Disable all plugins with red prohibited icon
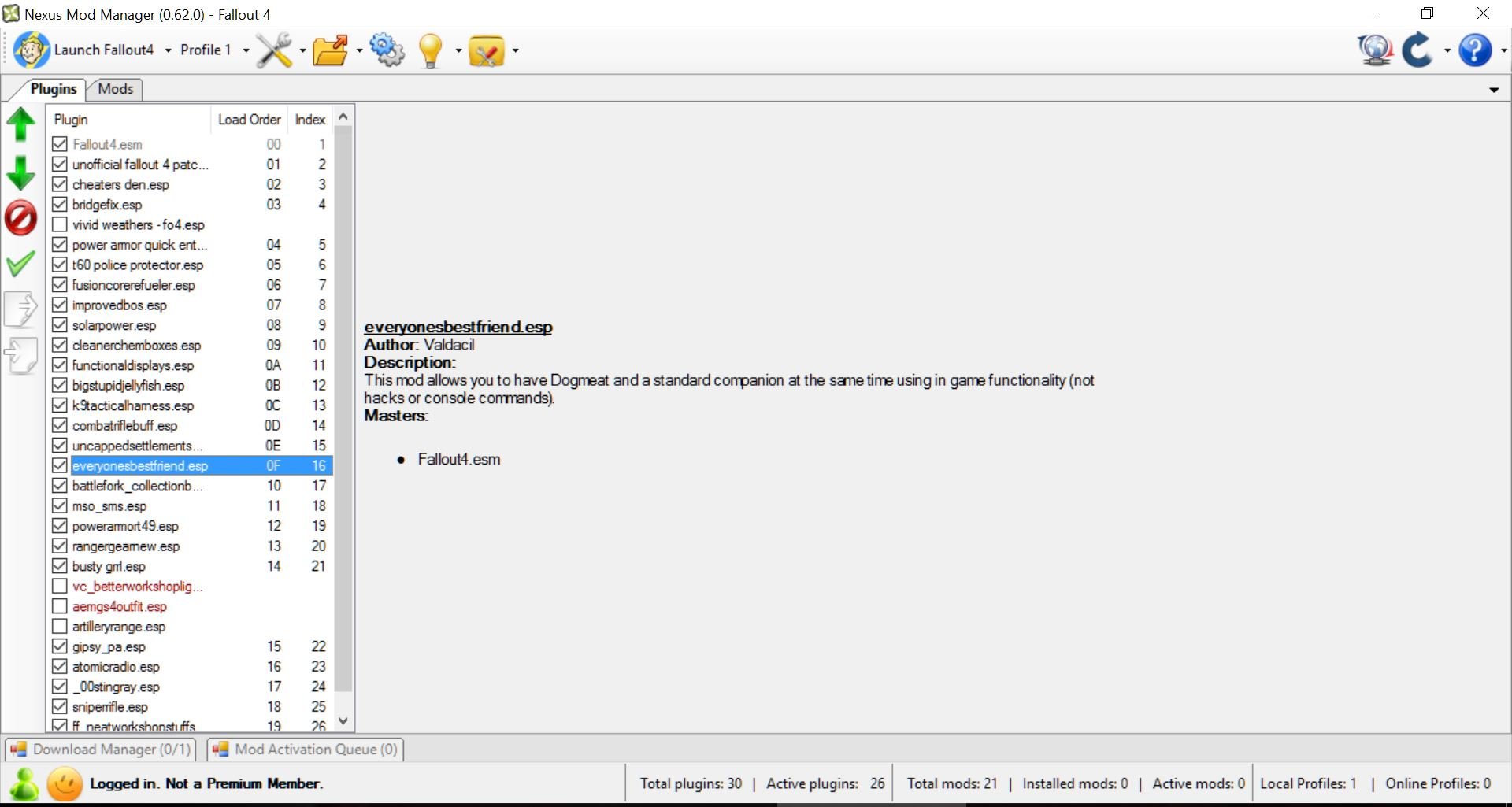The width and height of the screenshot is (1512, 807). 20,218
